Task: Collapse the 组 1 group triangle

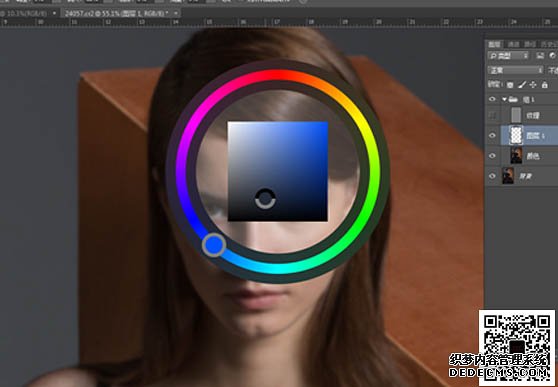Action: pos(504,99)
